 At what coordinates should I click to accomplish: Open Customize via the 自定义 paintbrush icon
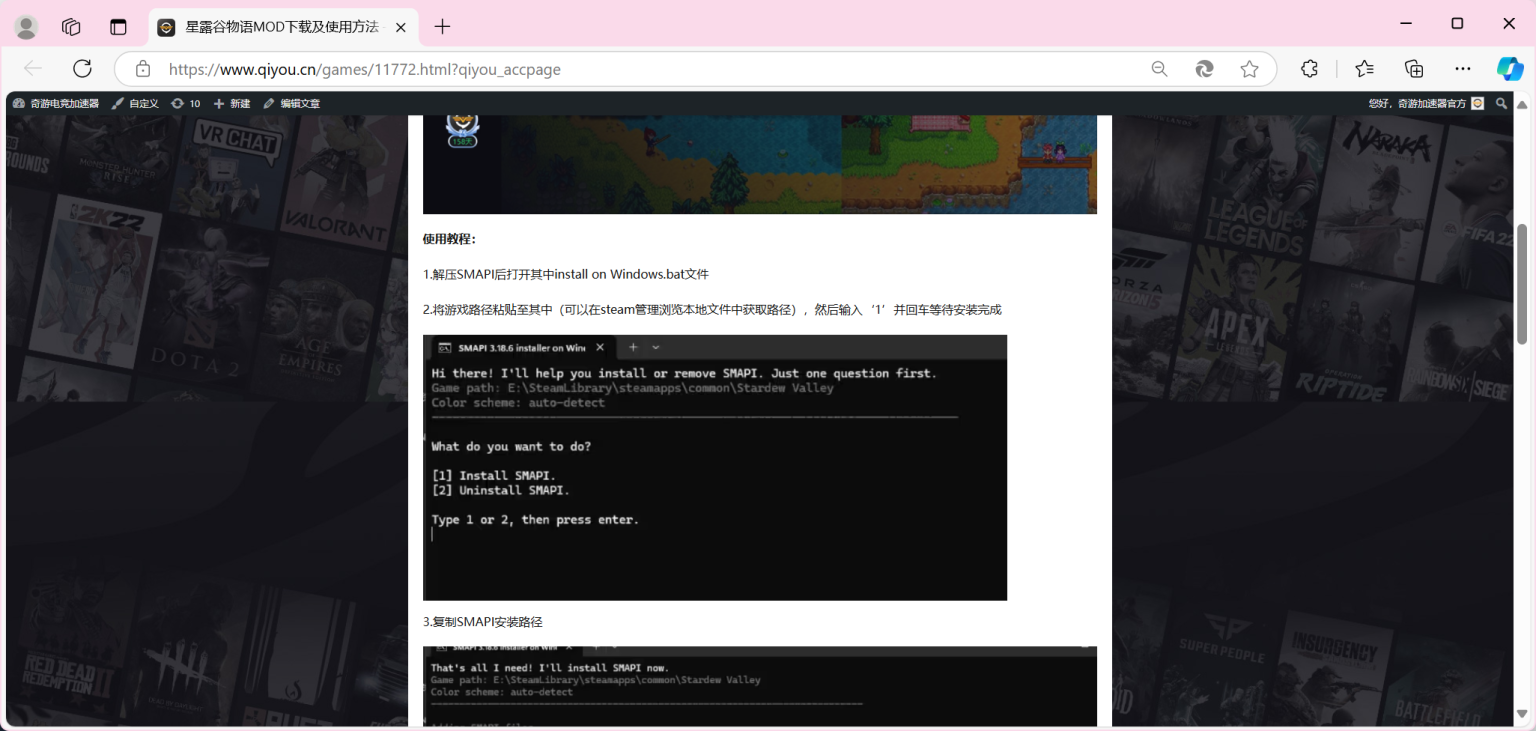pos(117,103)
